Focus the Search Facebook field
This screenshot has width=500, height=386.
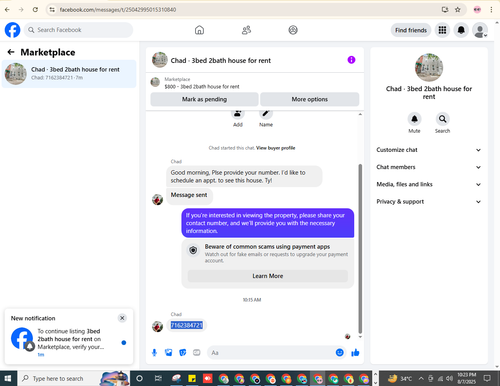click(x=78, y=30)
